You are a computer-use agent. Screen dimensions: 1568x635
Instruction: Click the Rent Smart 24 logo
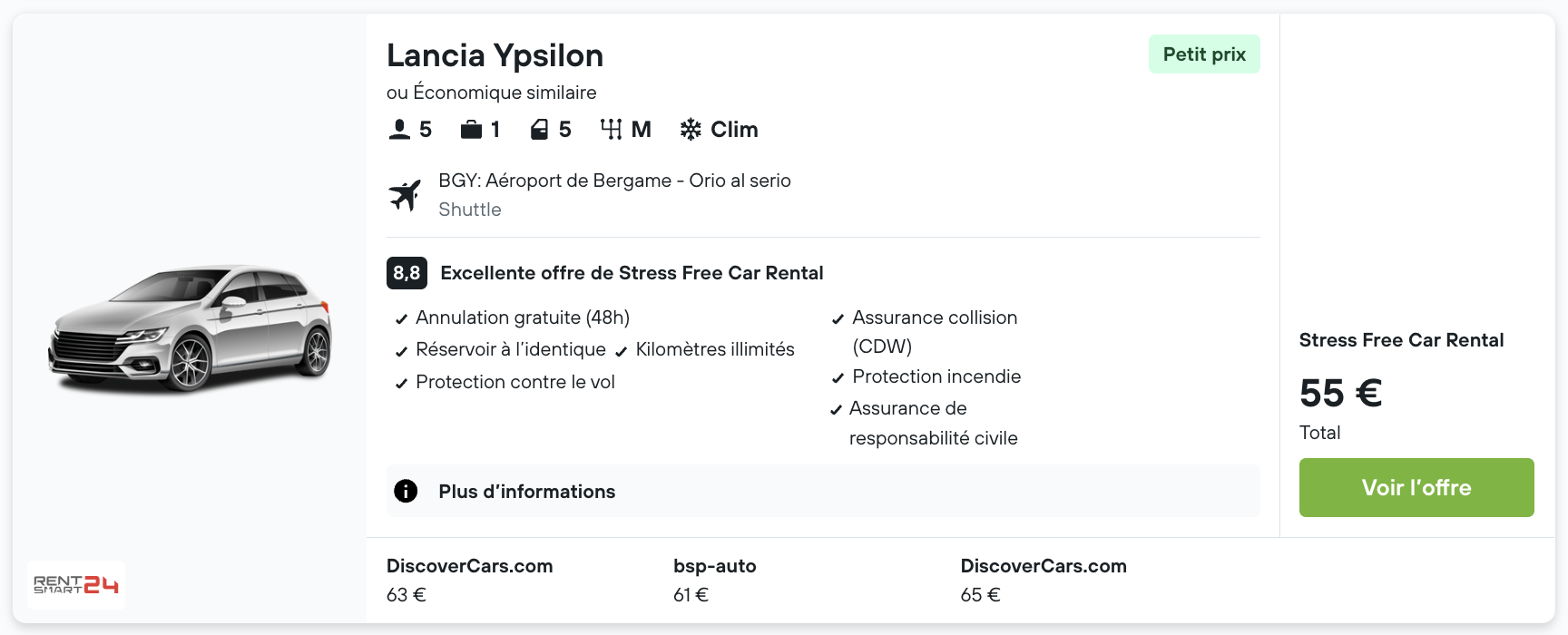[x=76, y=584]
